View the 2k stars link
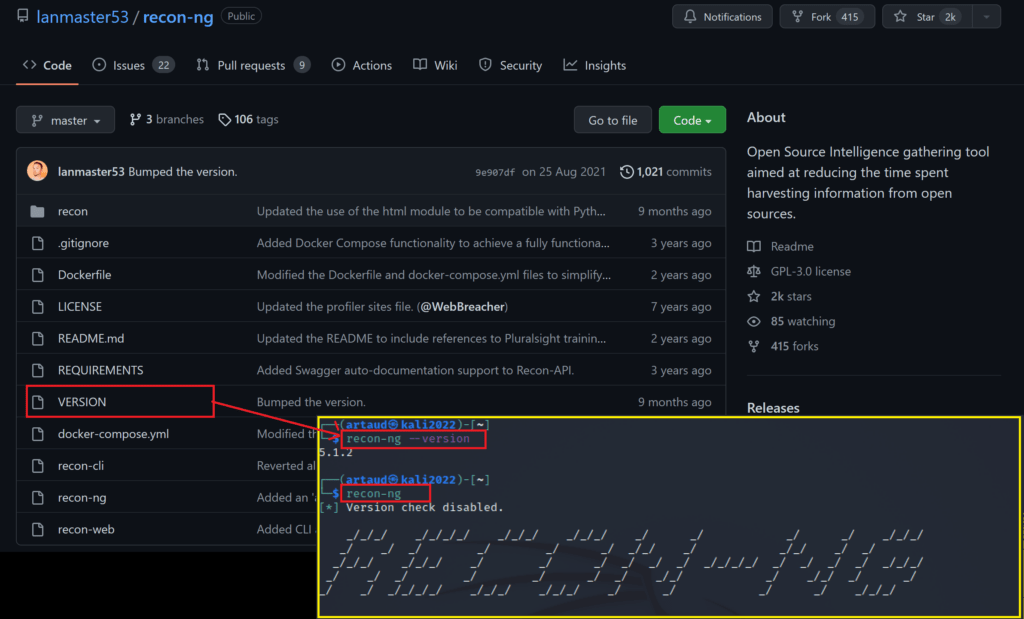The width and height of the screenshot is (1024, 619). 791,296
